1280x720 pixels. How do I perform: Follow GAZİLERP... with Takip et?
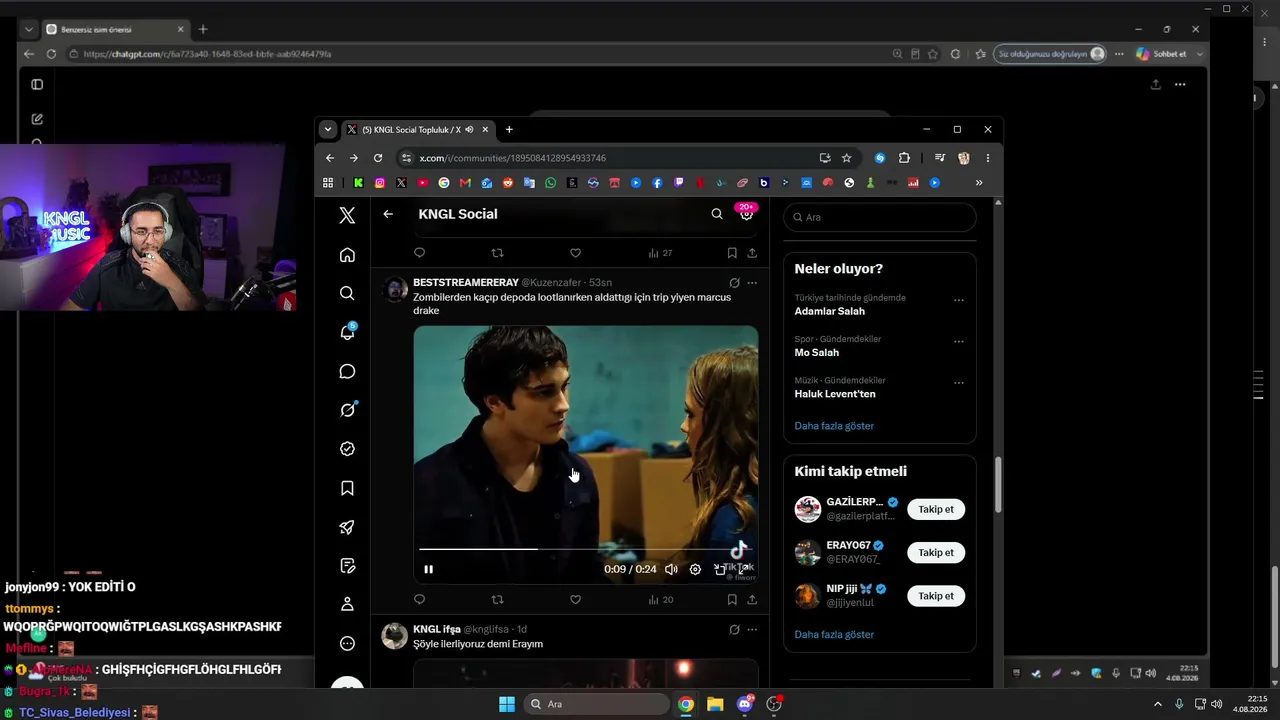pos(936,509)
